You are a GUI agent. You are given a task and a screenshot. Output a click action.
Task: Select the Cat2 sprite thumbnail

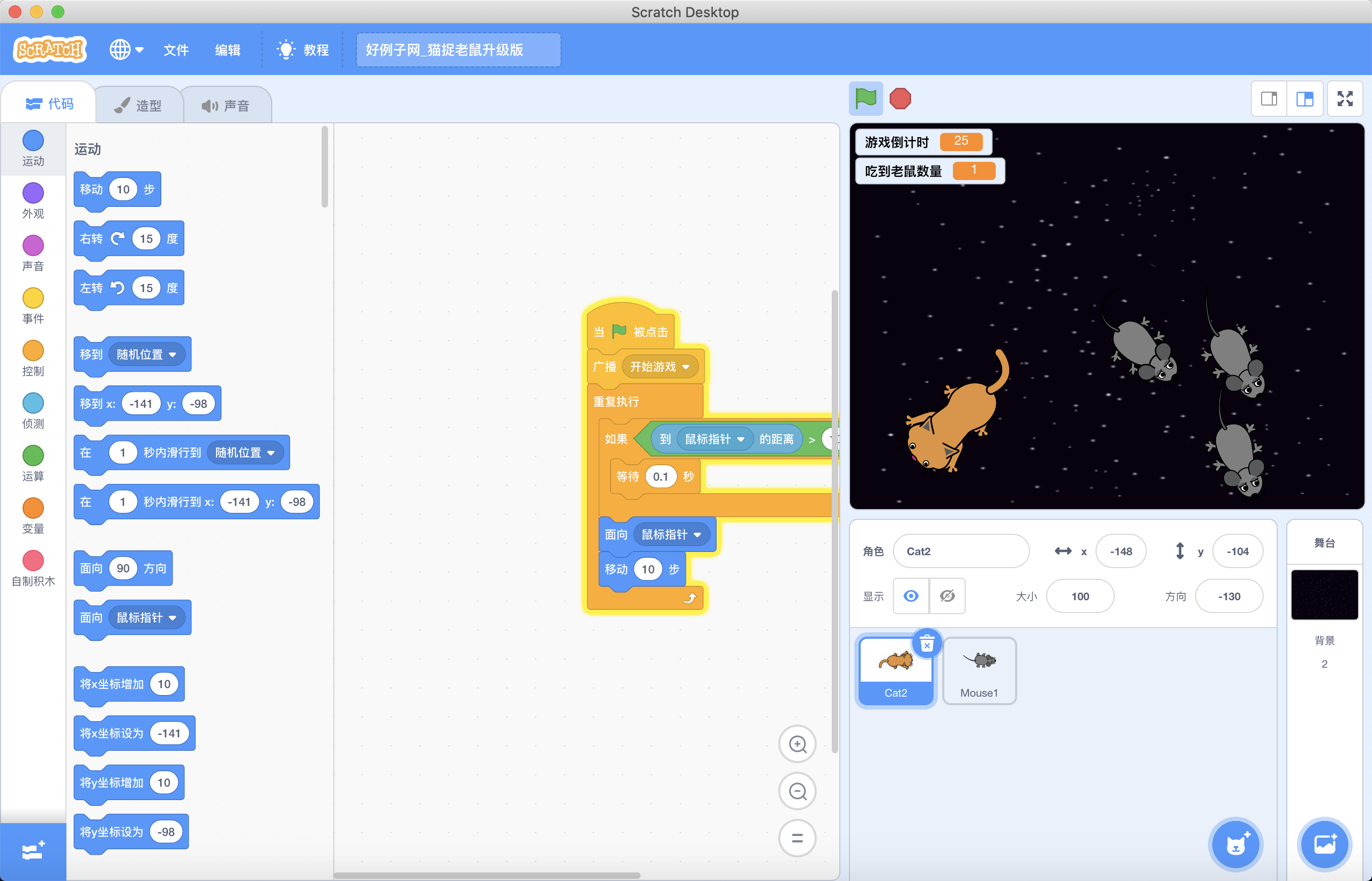896,670
